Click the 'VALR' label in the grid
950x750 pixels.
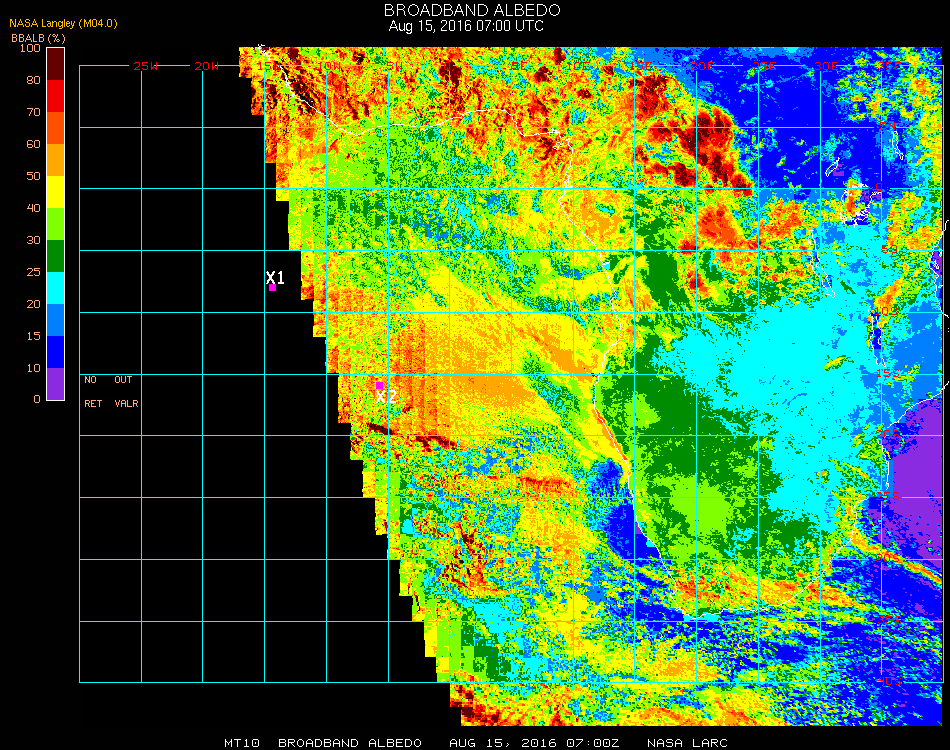(x=126, y=403)
